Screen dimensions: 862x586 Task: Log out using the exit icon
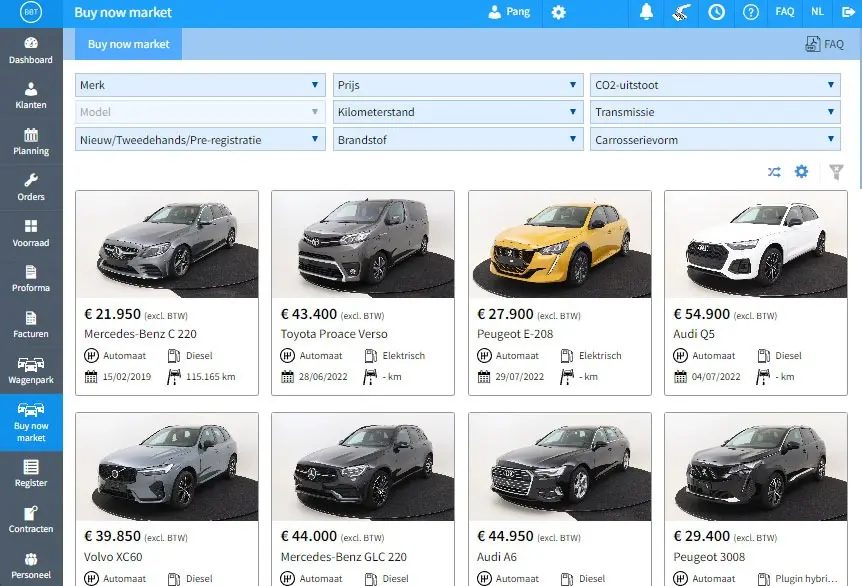pyautogui.click(x=848, y=12)
